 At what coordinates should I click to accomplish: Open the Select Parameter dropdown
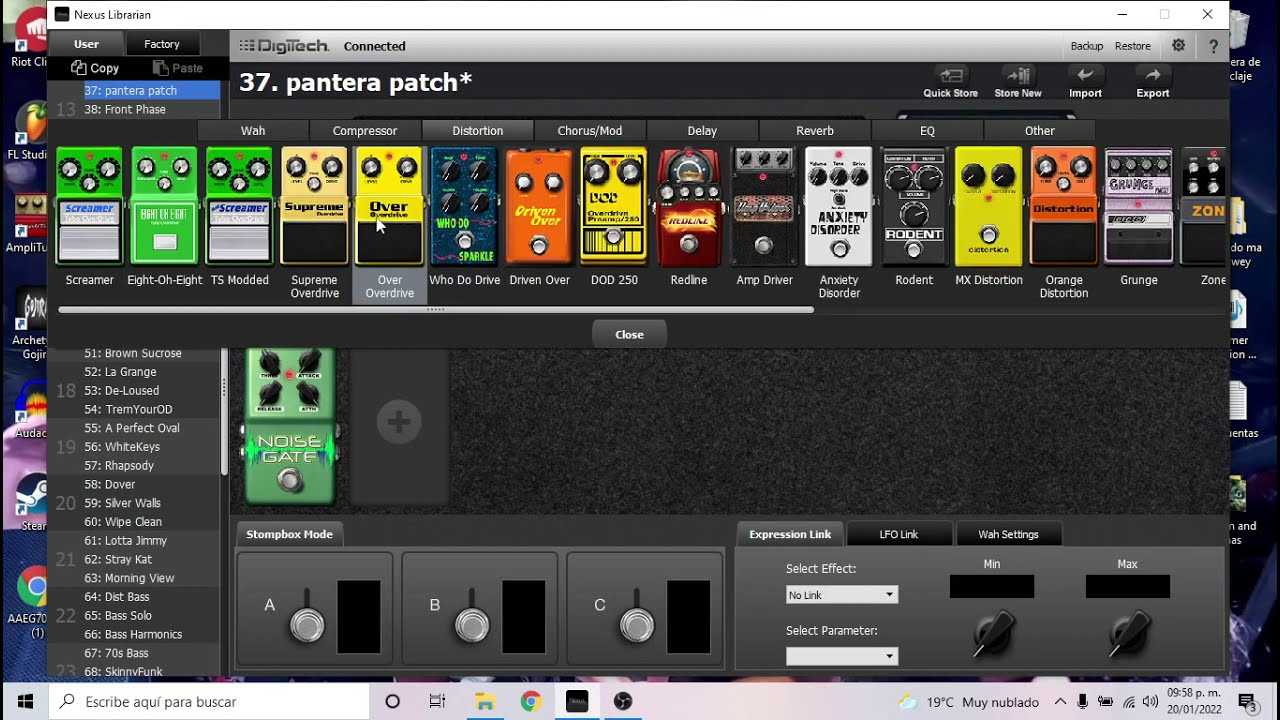coord(842,656)
